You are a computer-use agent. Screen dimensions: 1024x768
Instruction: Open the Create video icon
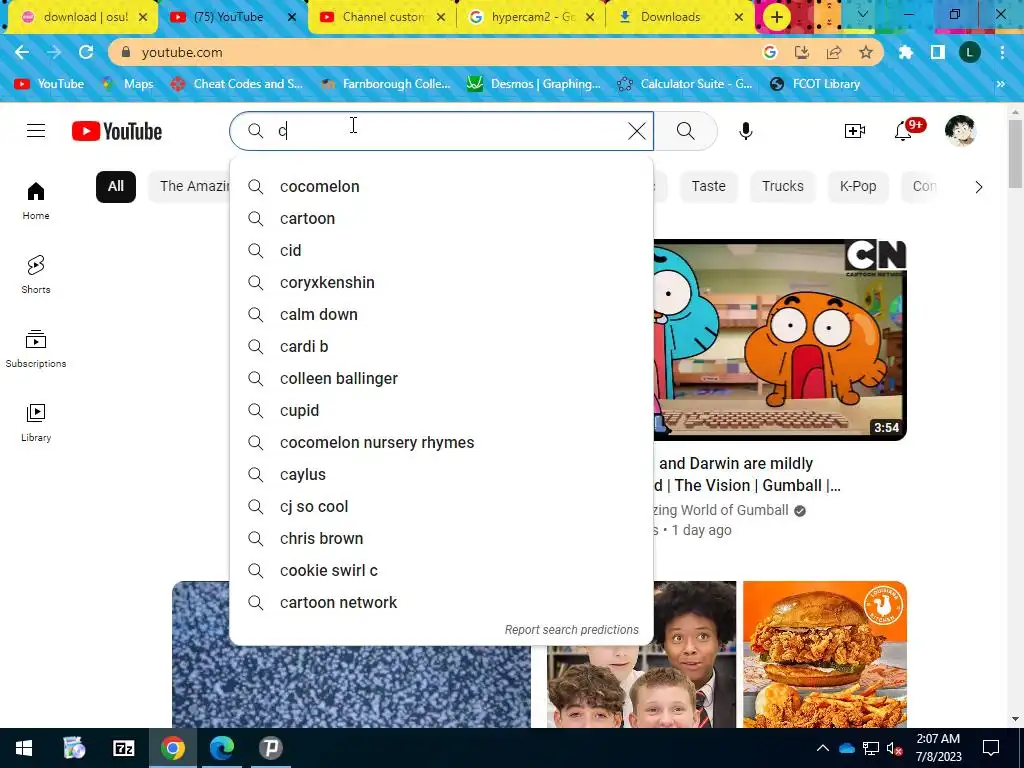point(854,131)
